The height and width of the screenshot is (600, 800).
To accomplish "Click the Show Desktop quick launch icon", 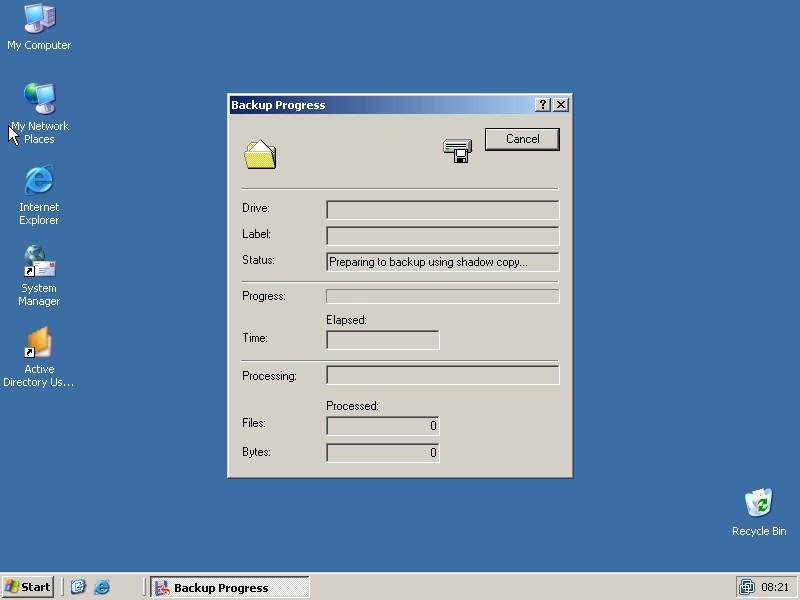I will coord(78,587).
